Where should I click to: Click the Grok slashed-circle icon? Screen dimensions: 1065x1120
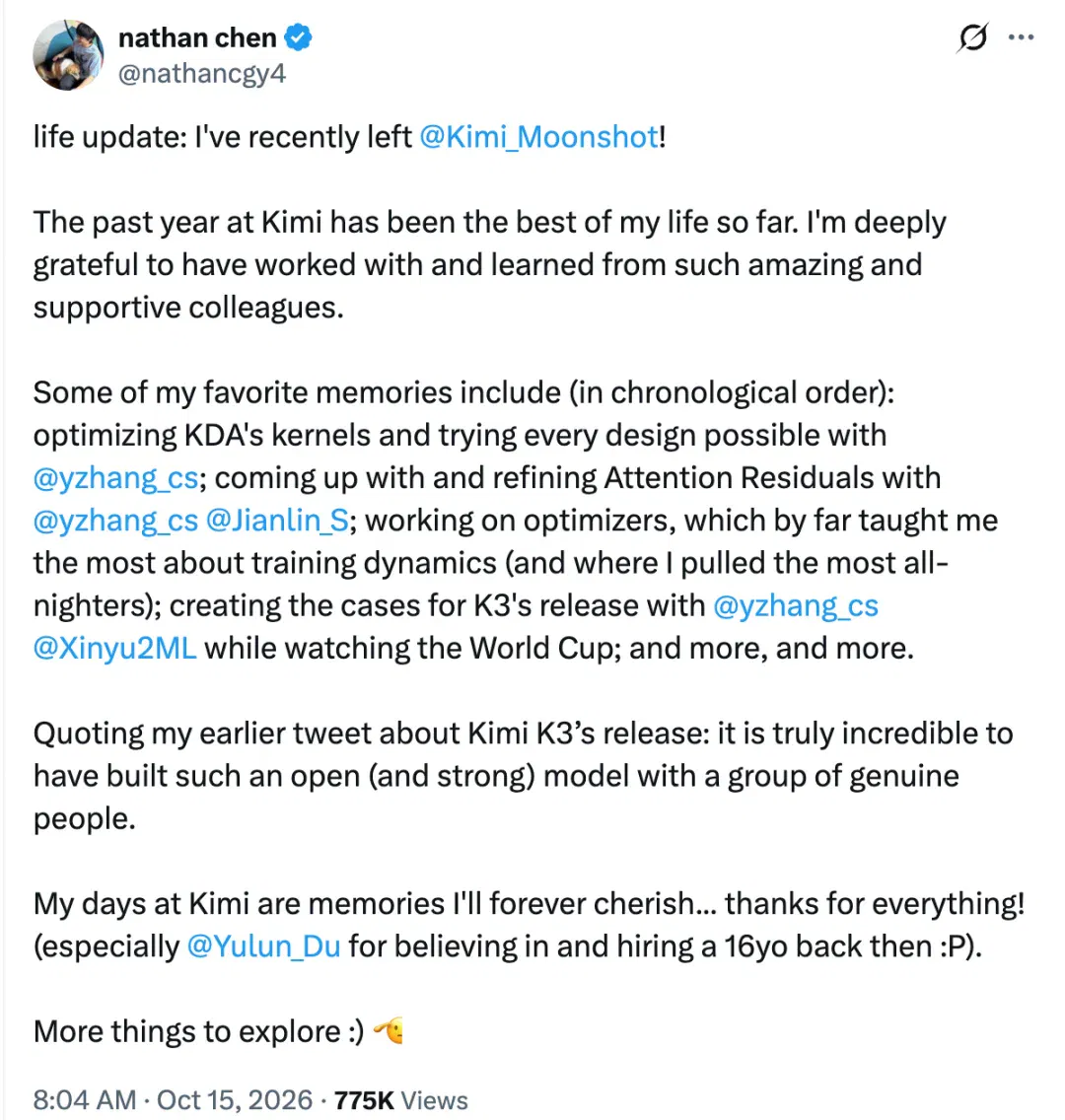[972, 37]
